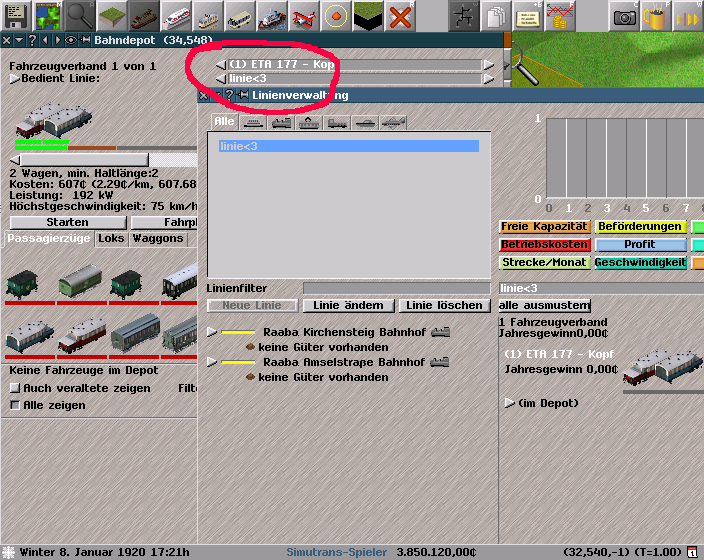Image resolution: width=704 pixels, height=560 pixels.
Task: Switch to the Waggons tab
Action: click(x=158, y=239)
